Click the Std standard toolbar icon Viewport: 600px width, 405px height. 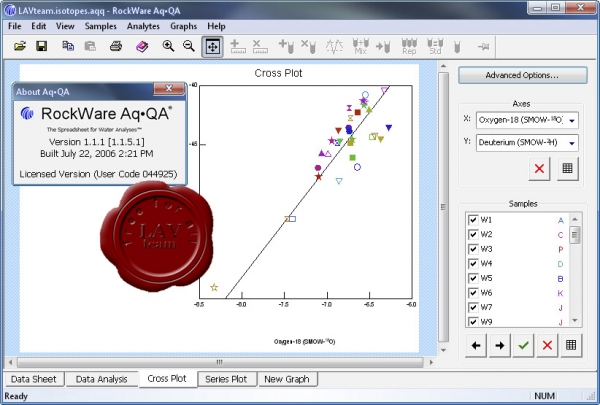click(435, 46)
